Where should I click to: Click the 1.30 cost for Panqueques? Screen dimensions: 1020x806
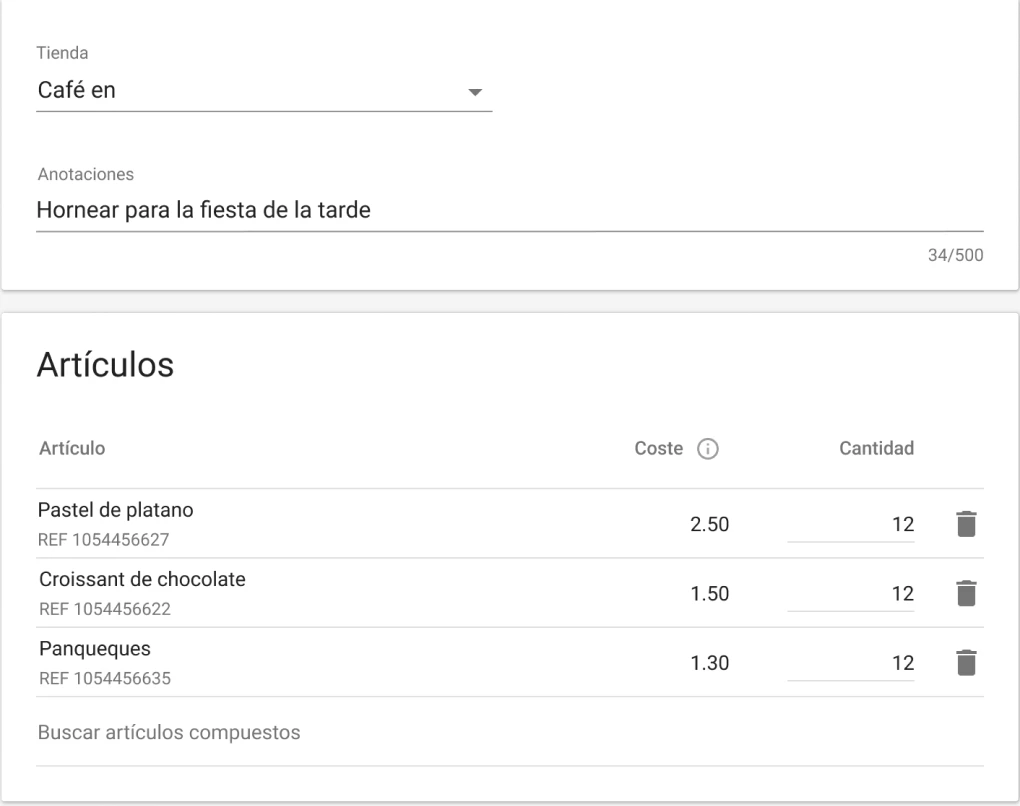[x=710, y=662]
